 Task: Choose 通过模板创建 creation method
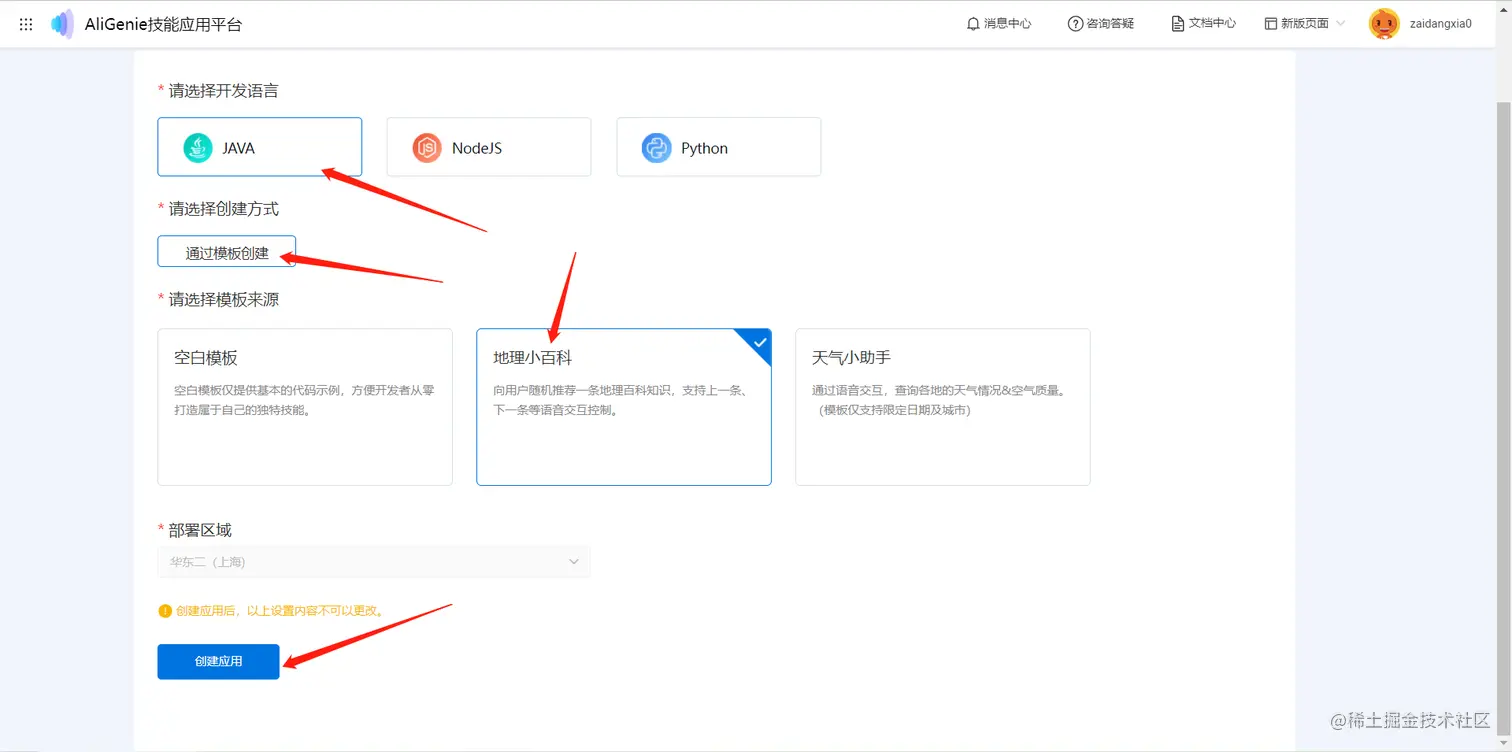(227, 252)
